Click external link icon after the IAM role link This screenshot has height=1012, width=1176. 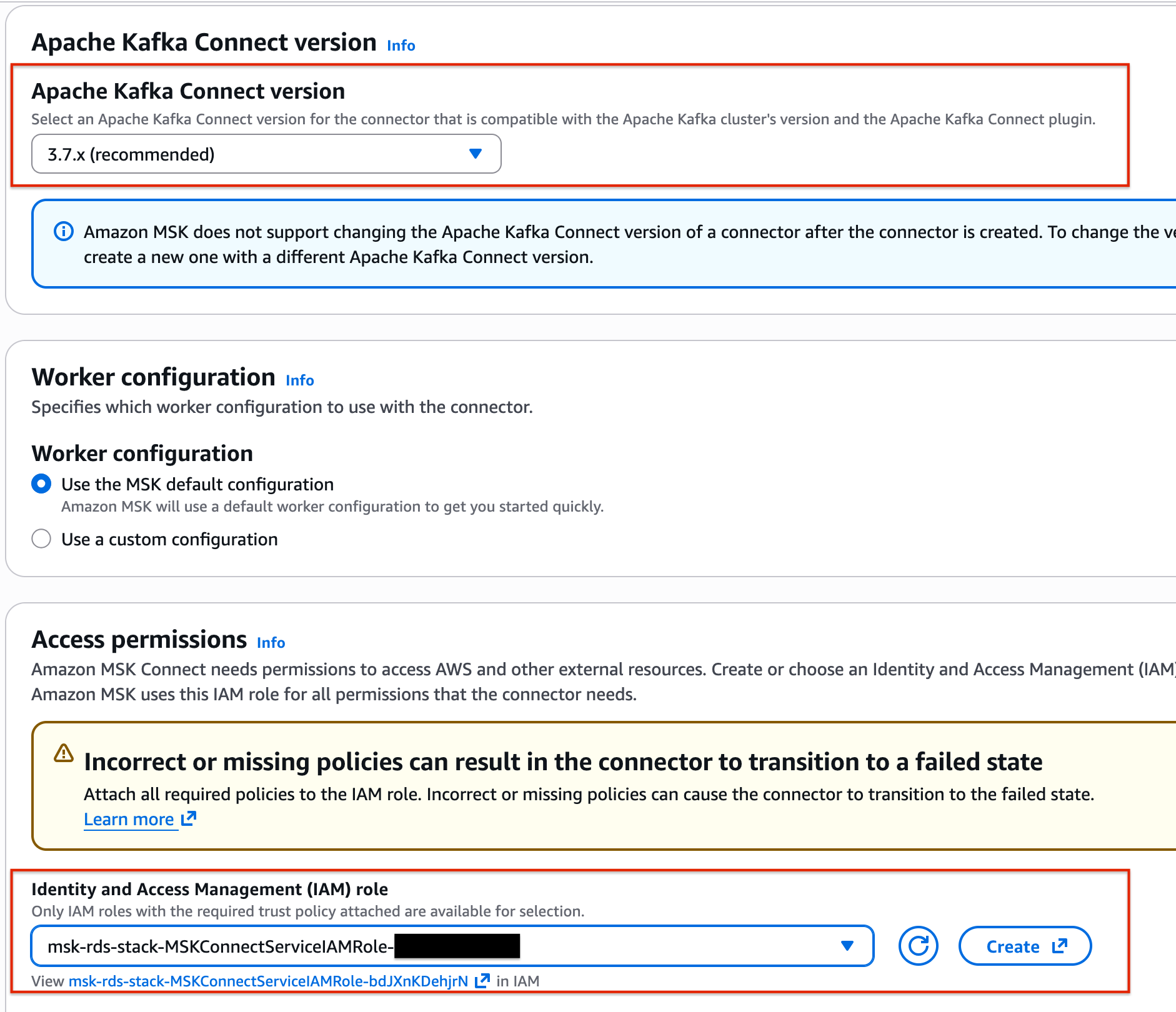tap(482, 981)
